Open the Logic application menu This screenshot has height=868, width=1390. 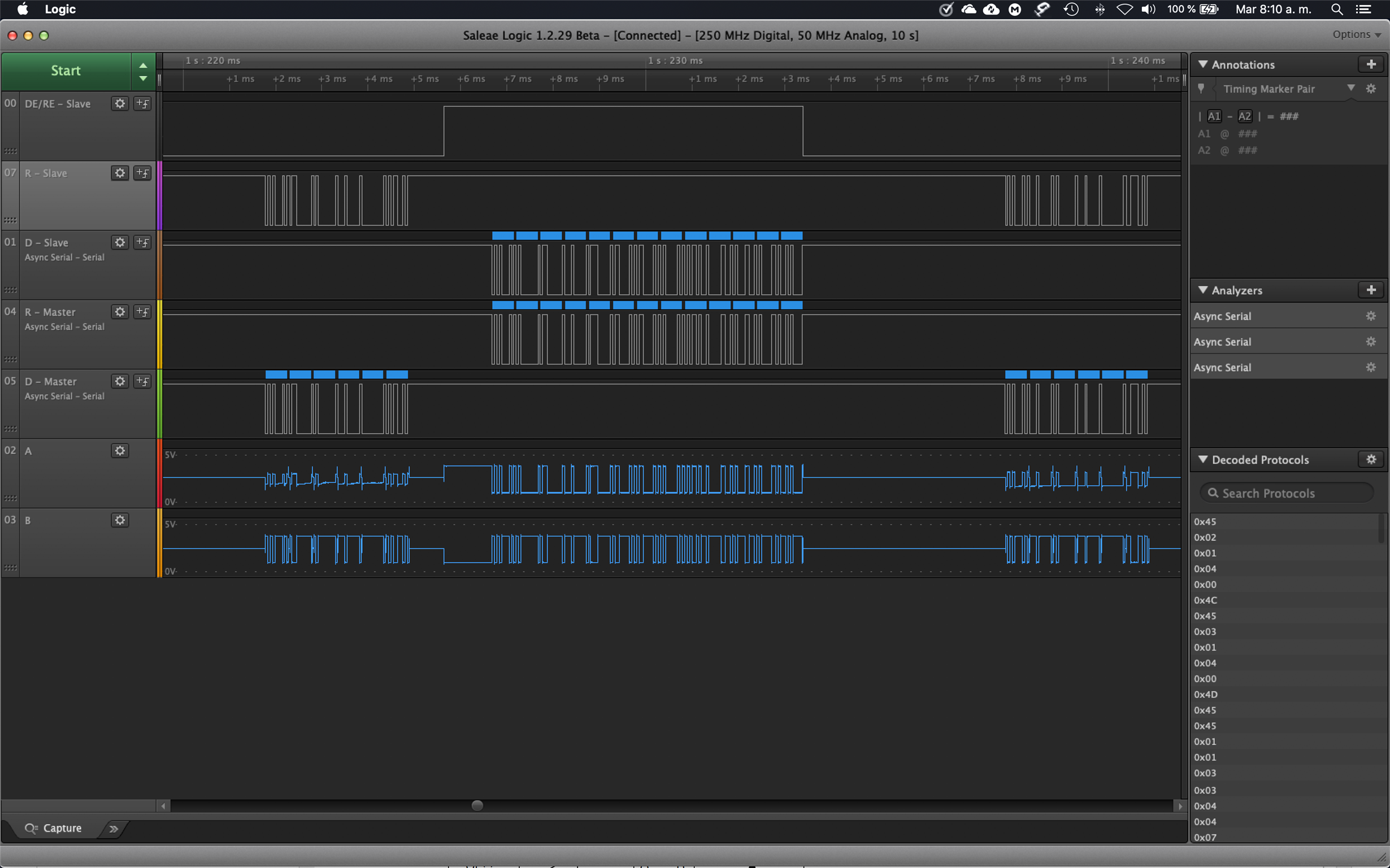[60, 9]
